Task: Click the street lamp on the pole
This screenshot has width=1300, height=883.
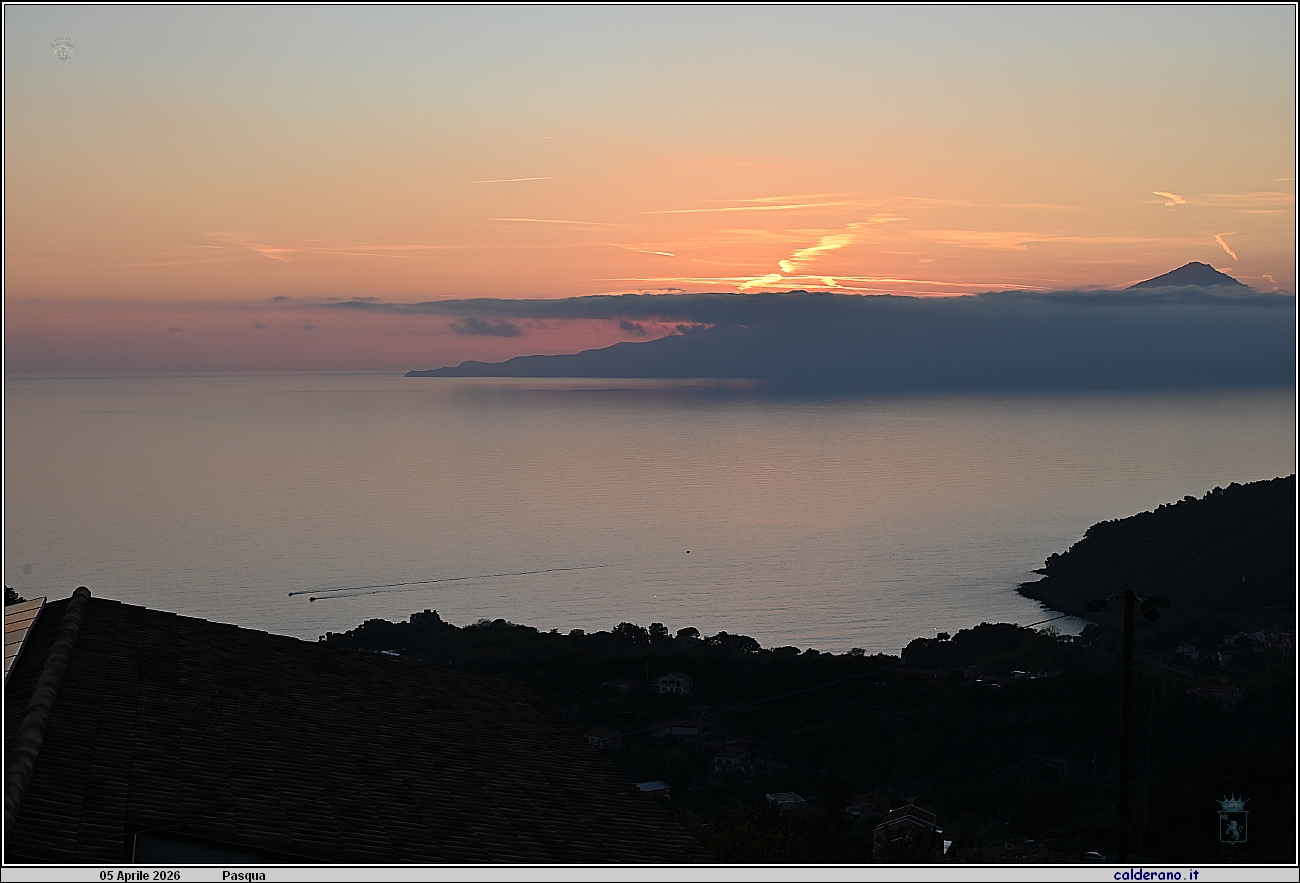Action: point(1126,602)
